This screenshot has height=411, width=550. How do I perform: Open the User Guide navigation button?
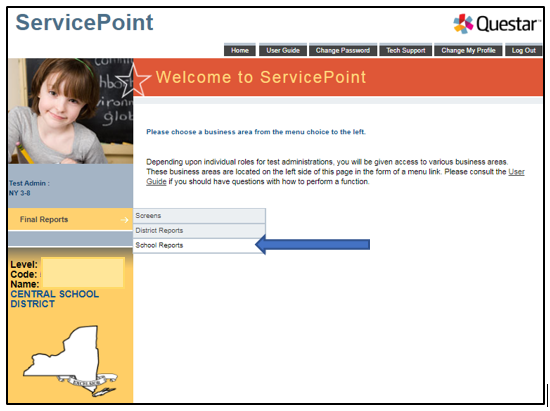[283, 50]
